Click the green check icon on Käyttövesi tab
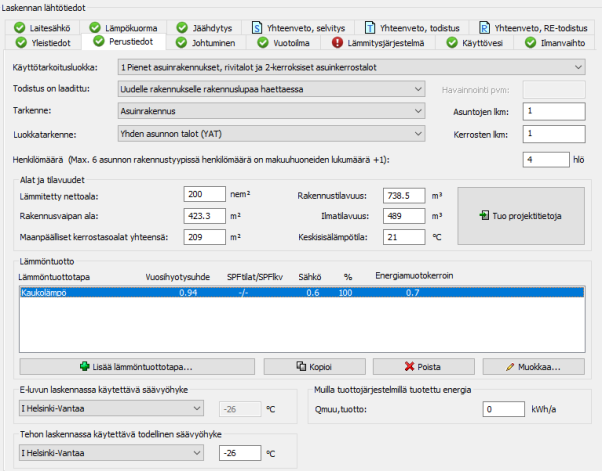 tap(452, 43)
